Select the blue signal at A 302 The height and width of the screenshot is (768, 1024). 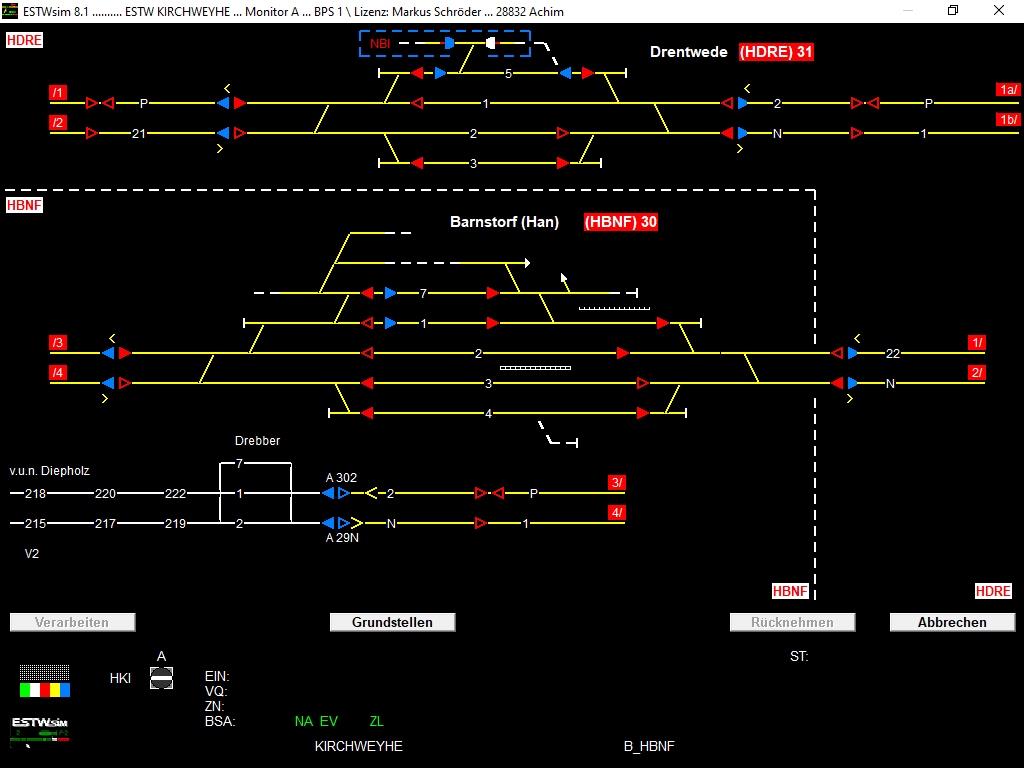(x=328, y=493)
